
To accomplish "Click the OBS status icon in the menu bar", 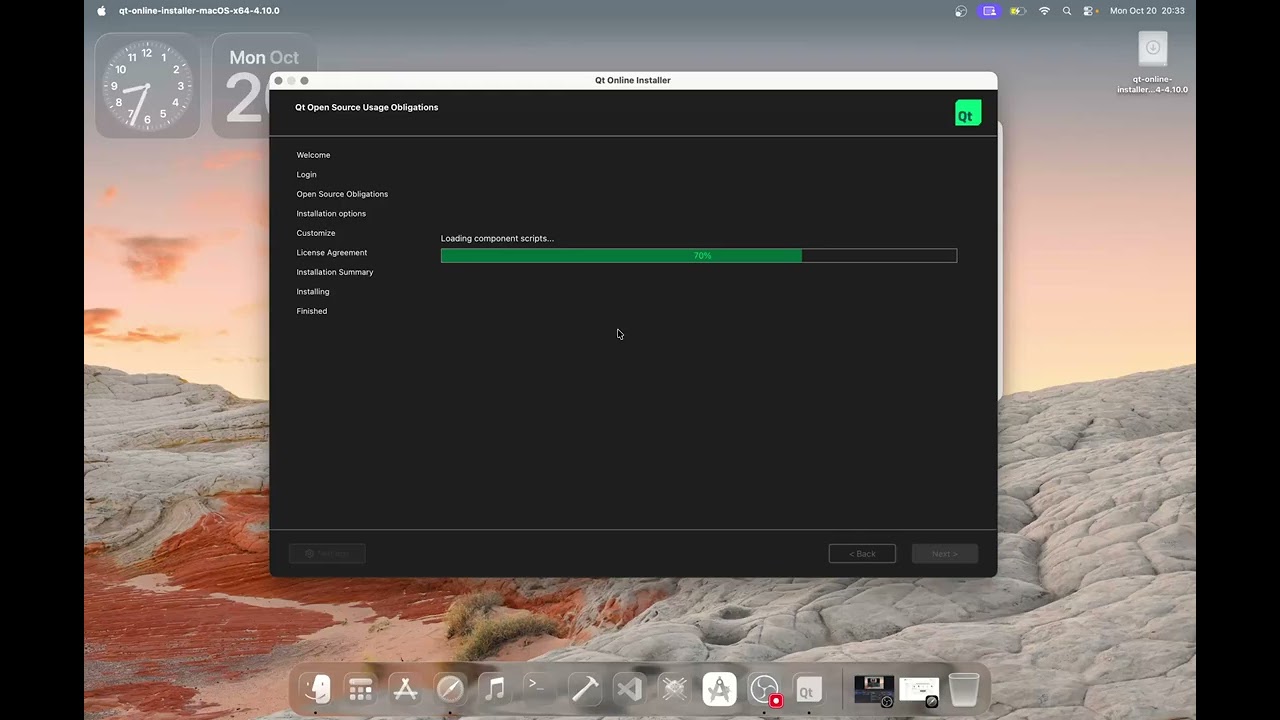I will (x=961, y=11).
